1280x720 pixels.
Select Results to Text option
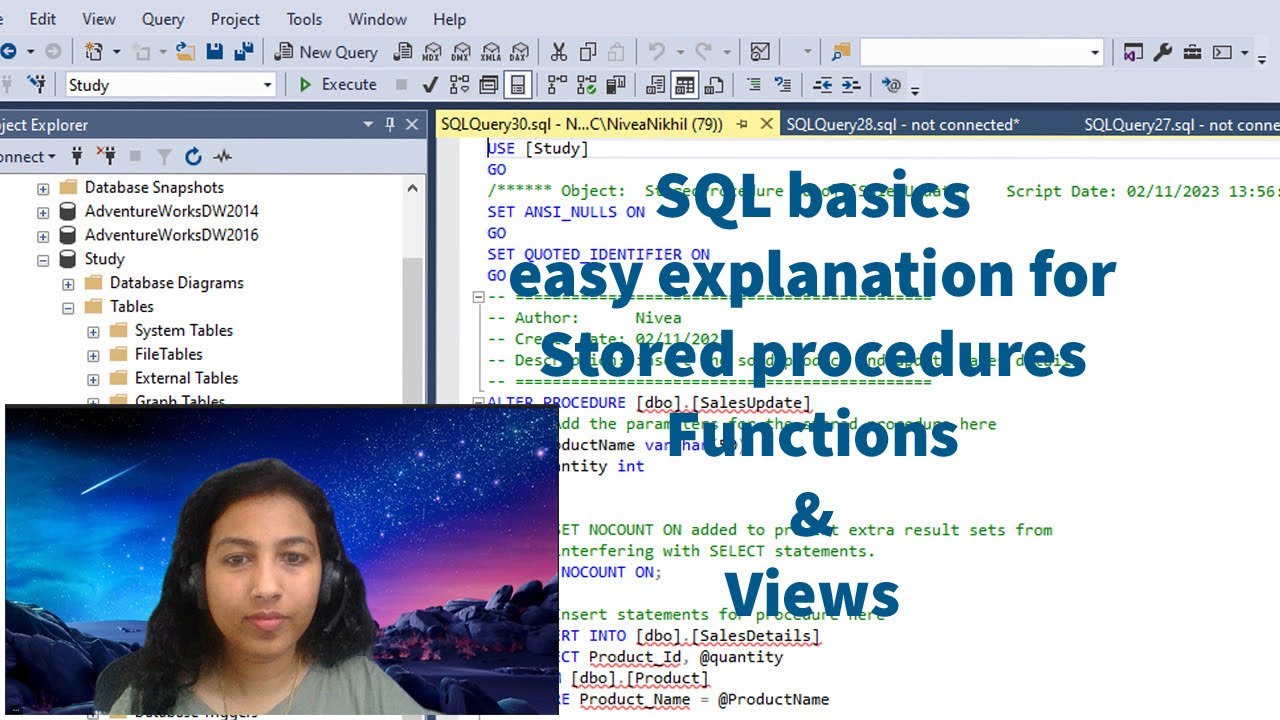coord(655,85)
